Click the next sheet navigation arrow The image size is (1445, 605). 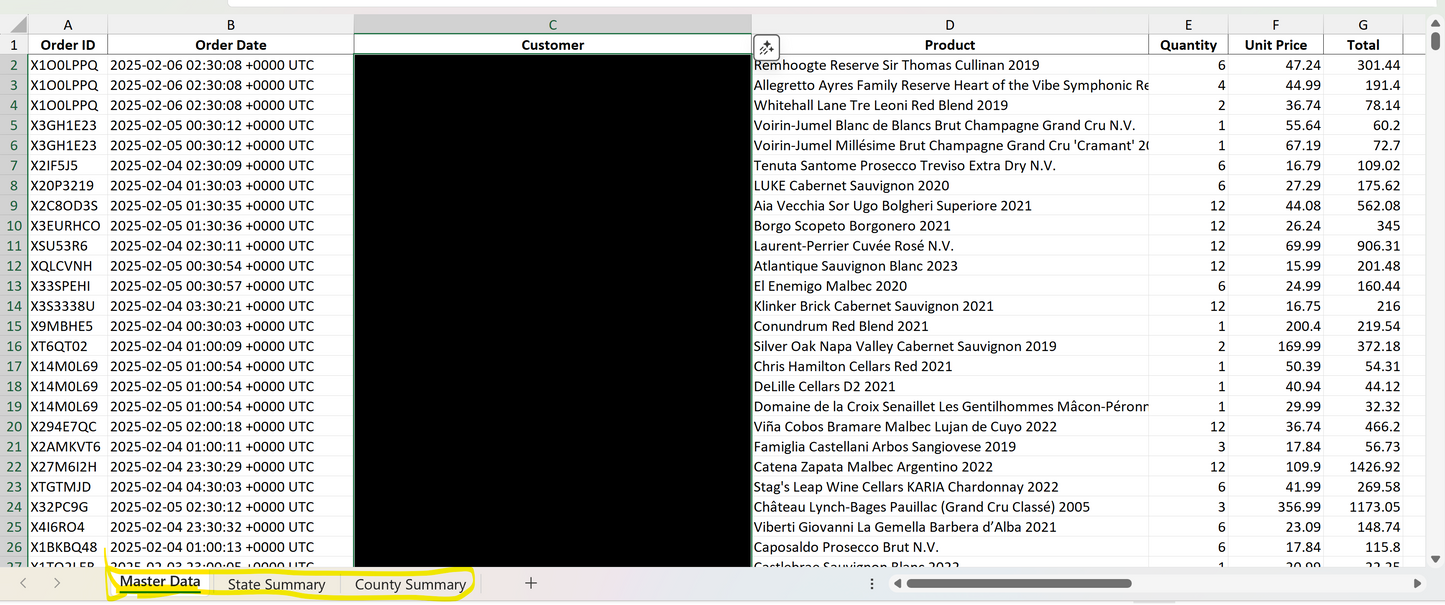57,583
